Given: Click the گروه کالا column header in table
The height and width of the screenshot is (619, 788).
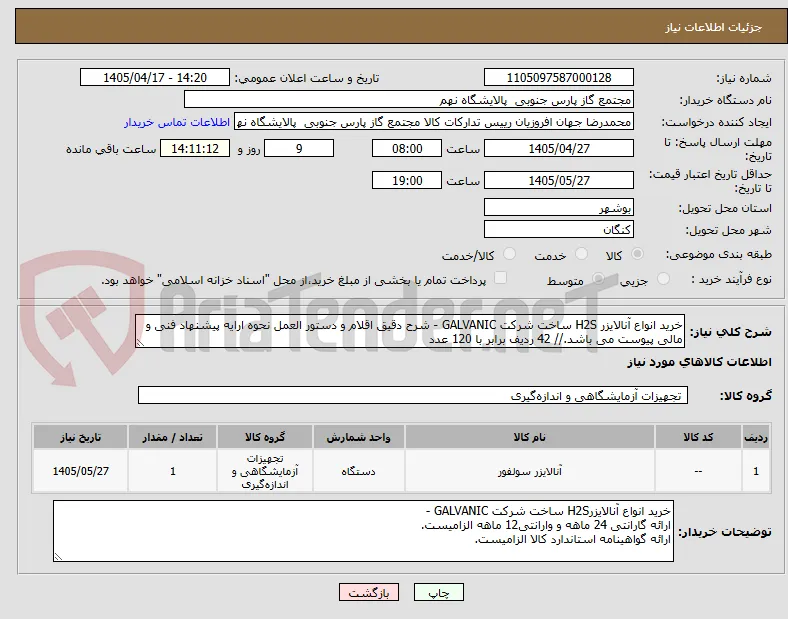Looking at the screenshot, I should pos(265,437).
